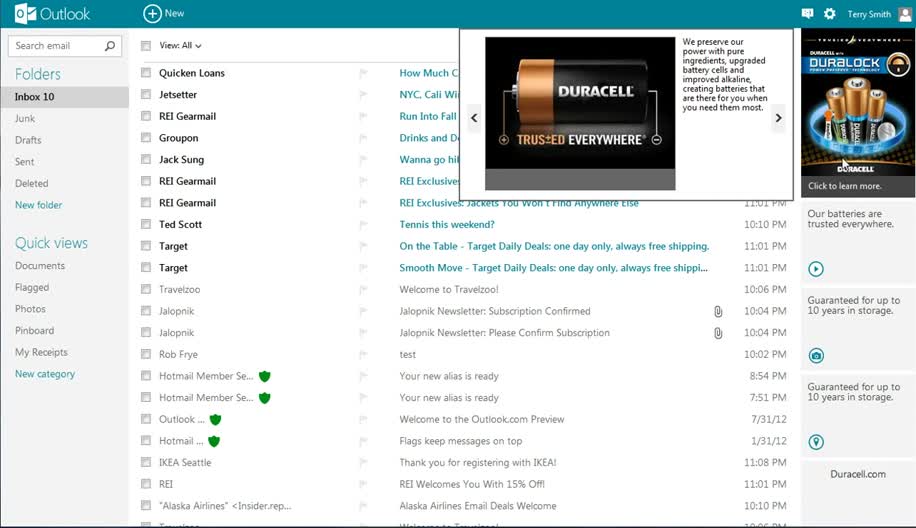Viewport: 916px width, 528px height.
Task: Check the Groupon email checkbox
Action: 146,138
